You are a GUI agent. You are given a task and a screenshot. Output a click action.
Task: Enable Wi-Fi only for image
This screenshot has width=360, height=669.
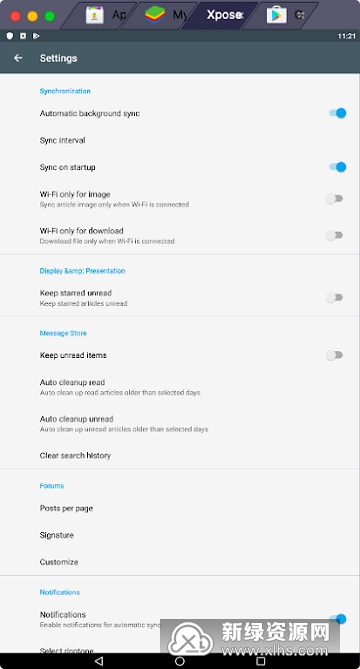pyautogui.click(x=334, y=198)
